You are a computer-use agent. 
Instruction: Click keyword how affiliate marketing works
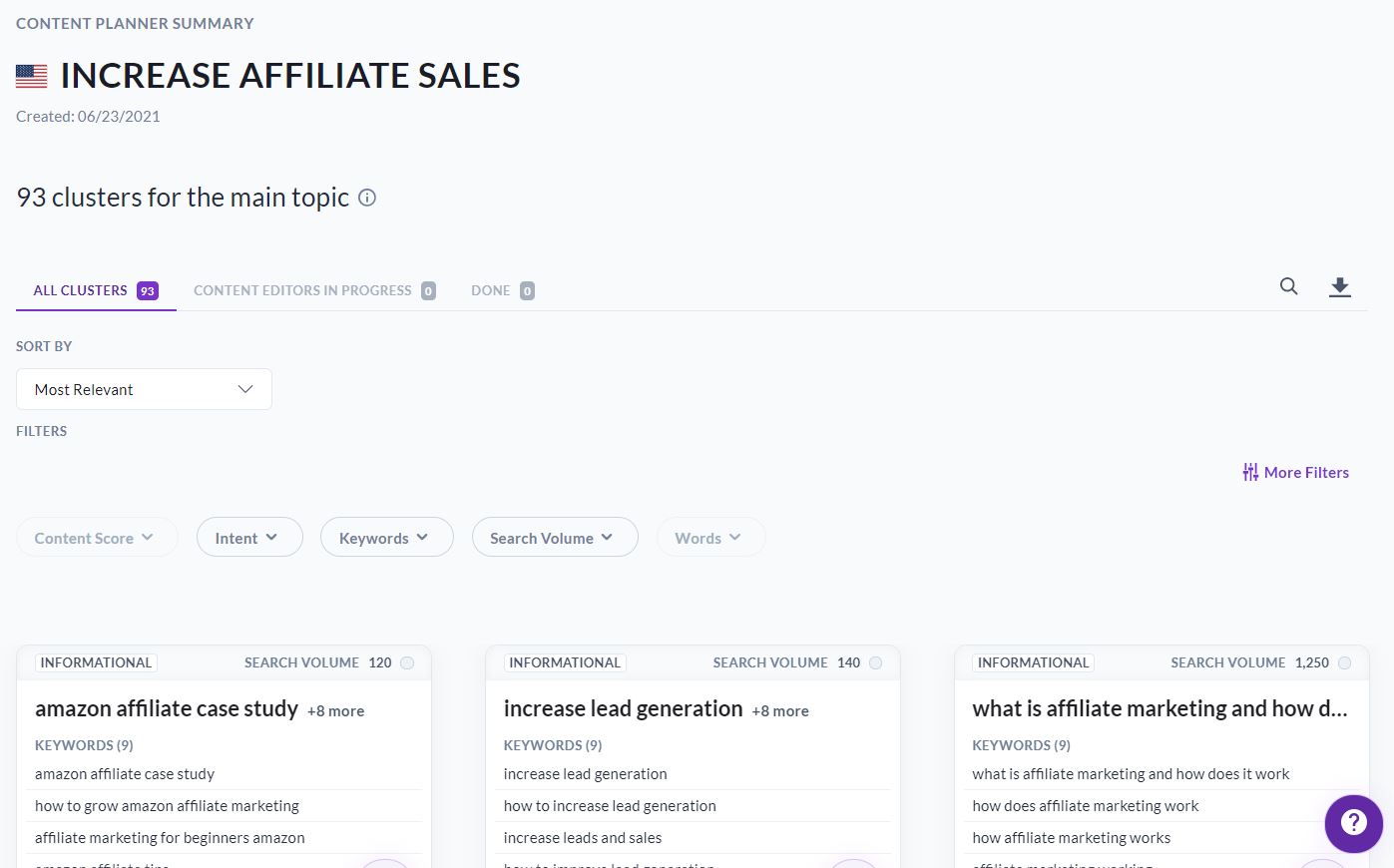click(1072, 838)
